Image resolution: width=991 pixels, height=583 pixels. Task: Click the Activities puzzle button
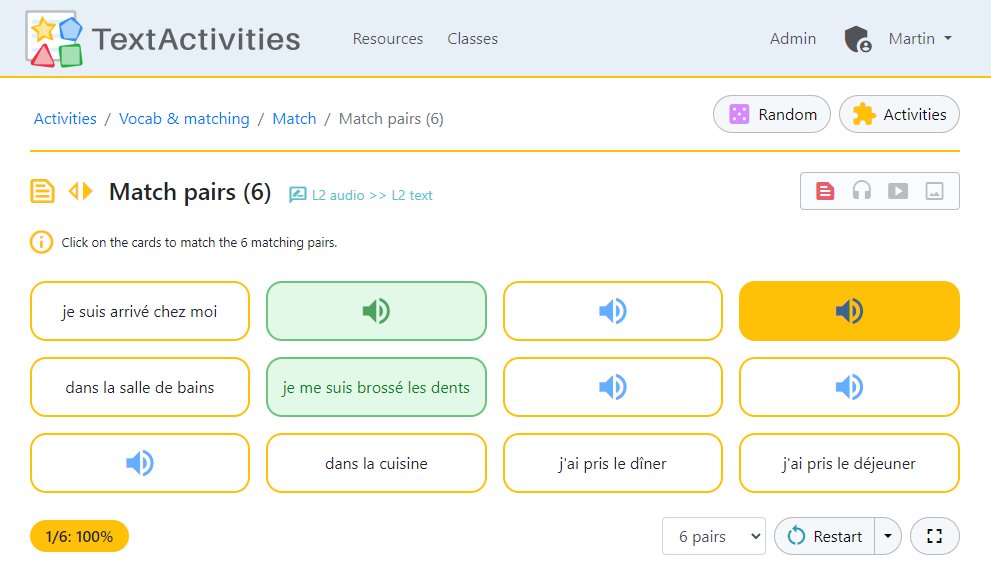click(899, 114)
